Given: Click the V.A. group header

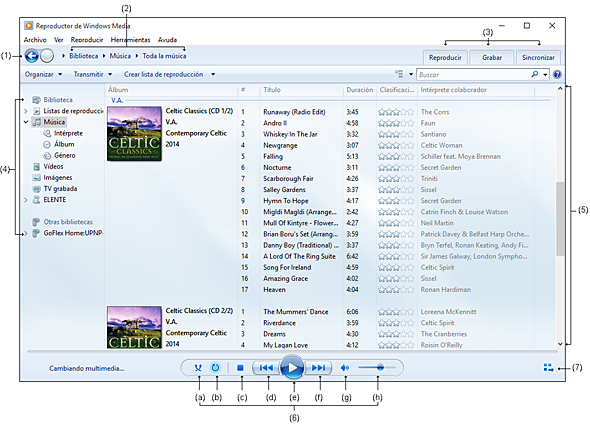Looking at the screenshot, I should tap(117, 100).
